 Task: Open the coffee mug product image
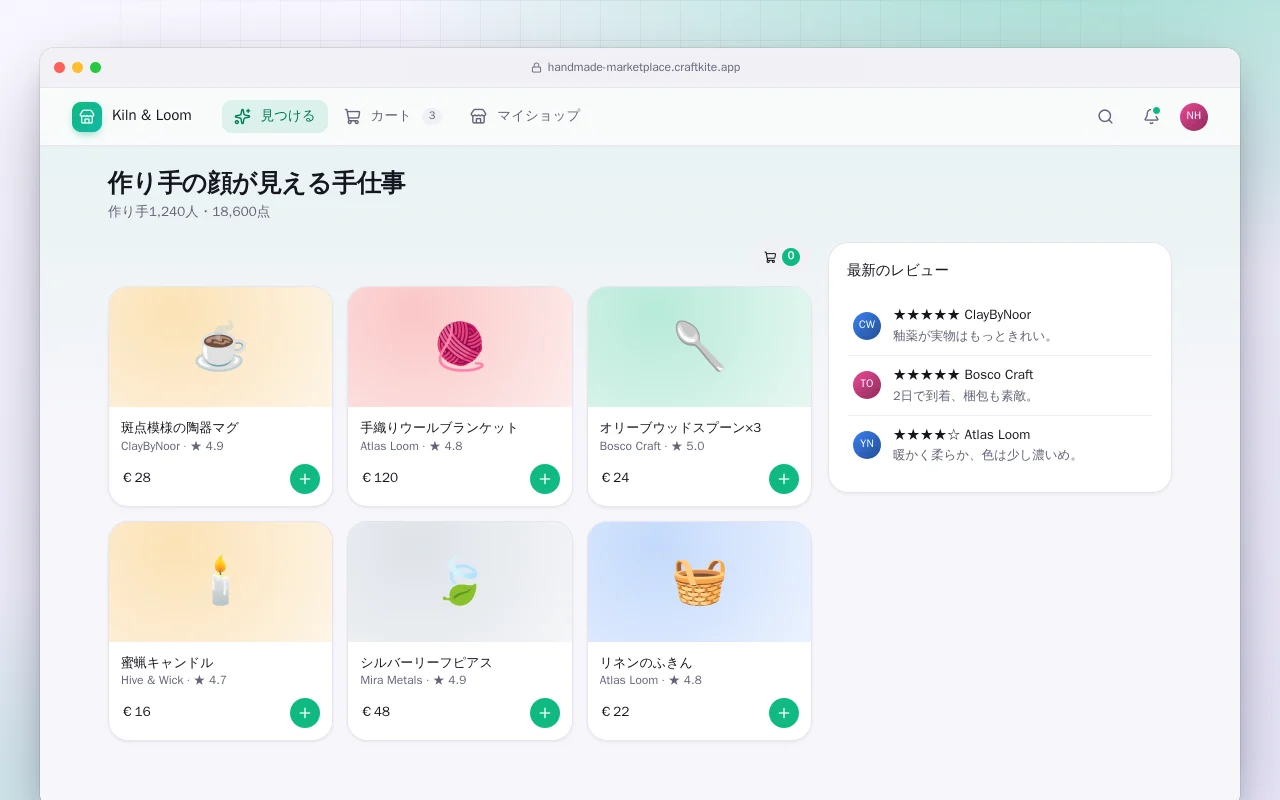coord(220,347)
